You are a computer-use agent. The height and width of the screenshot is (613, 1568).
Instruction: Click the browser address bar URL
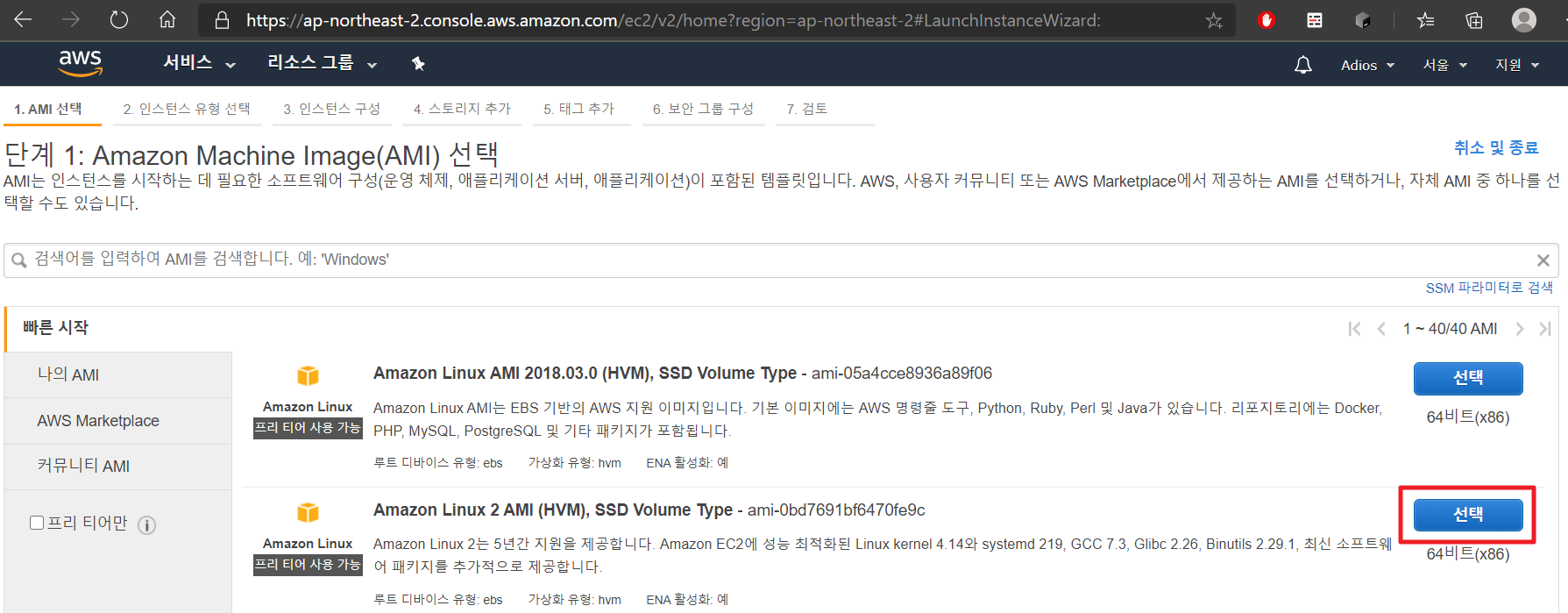pos(673,20)
